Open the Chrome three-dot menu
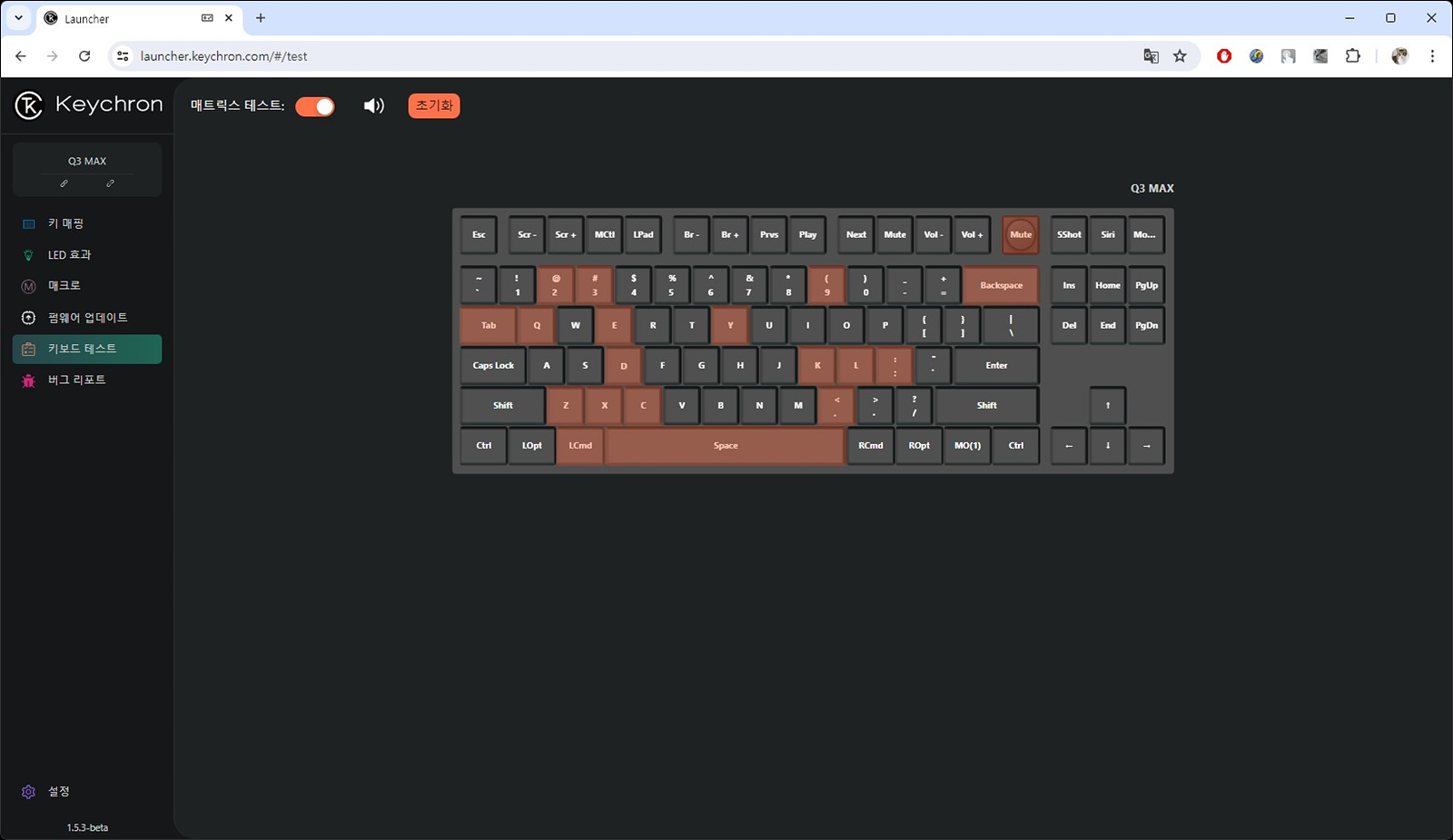Screen dimensions: 1453x840 tap(1432, 56)
